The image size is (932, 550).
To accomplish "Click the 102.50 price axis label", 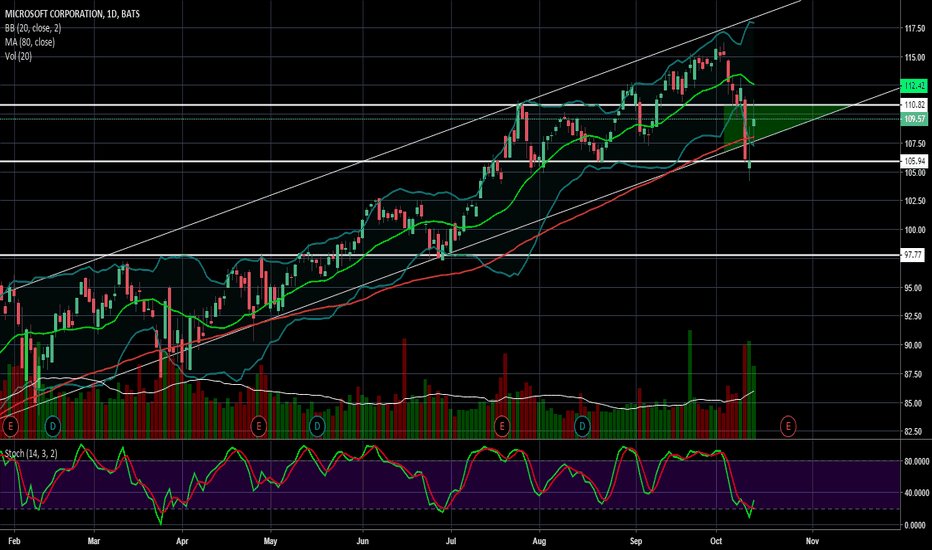I will (x=915, y=201).
